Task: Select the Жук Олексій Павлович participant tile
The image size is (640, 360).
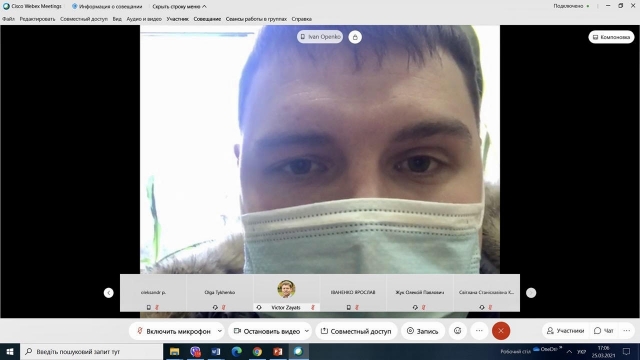Action: tap(420, 293)
